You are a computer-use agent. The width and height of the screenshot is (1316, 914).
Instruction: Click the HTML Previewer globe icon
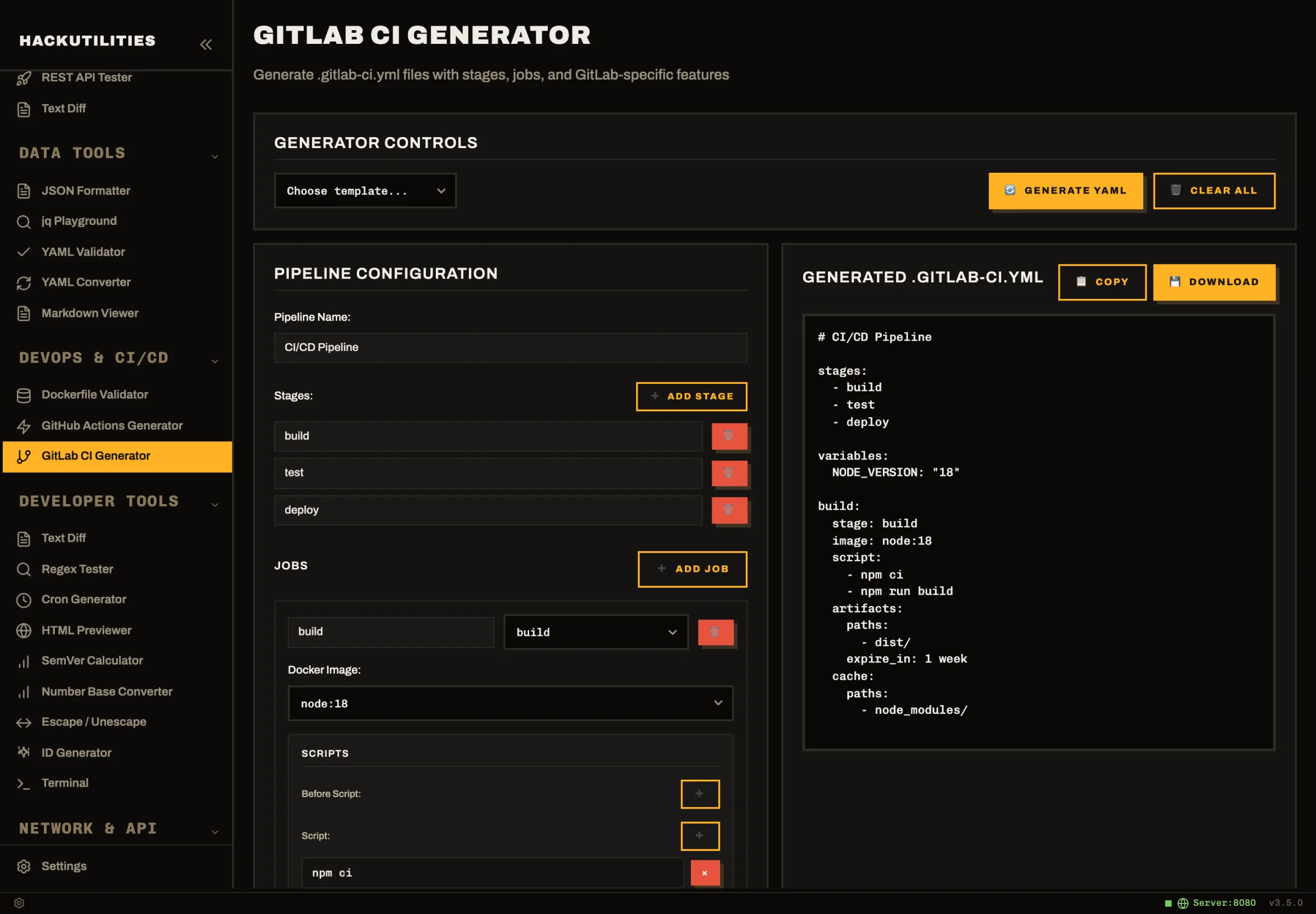(24, 631)
